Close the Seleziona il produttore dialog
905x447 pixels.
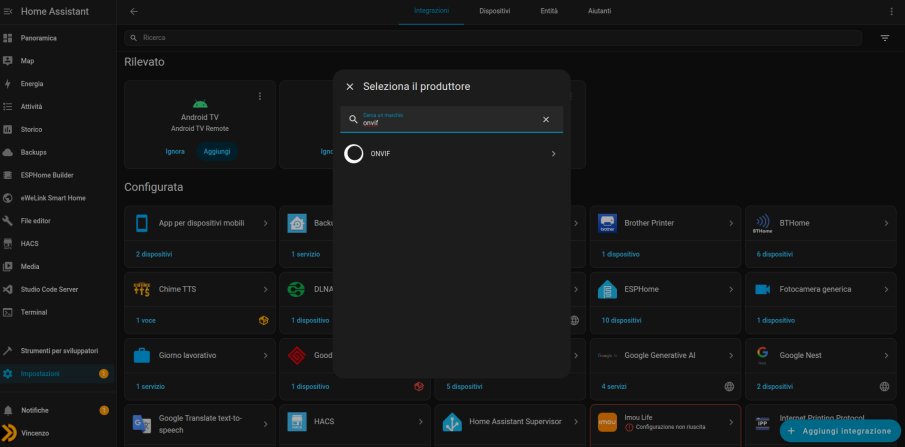coord(350,87)
